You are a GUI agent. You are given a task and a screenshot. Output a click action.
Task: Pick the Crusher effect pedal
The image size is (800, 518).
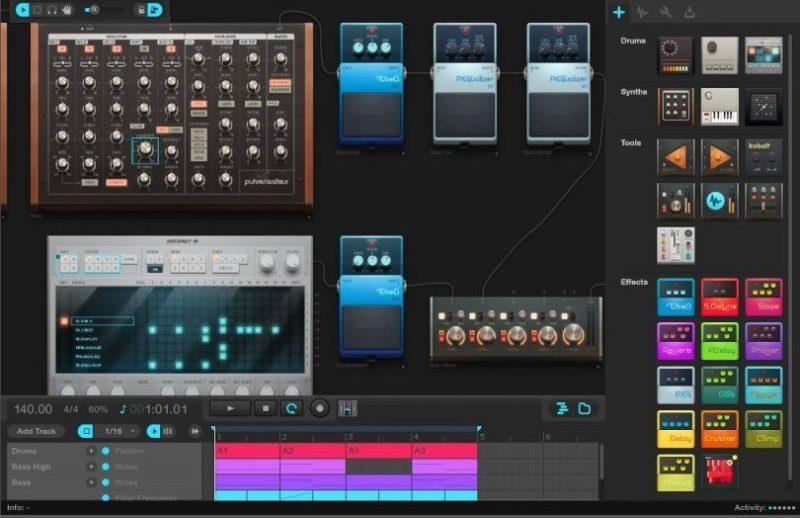point(720,429)
